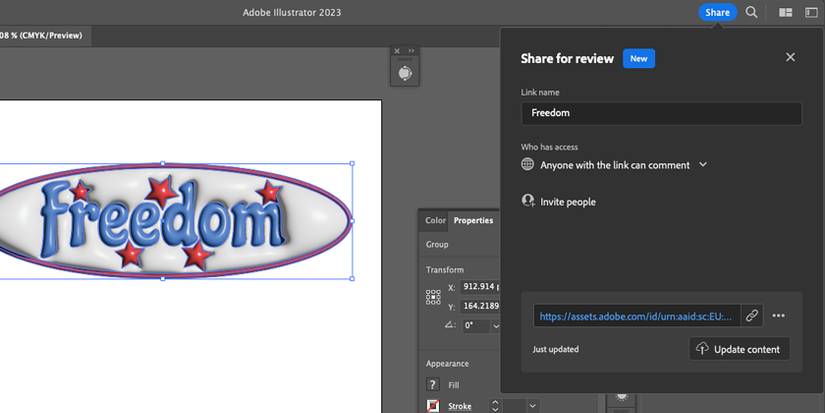
Task: Switch to the Properties tab
Action: [x=474, y=220]
